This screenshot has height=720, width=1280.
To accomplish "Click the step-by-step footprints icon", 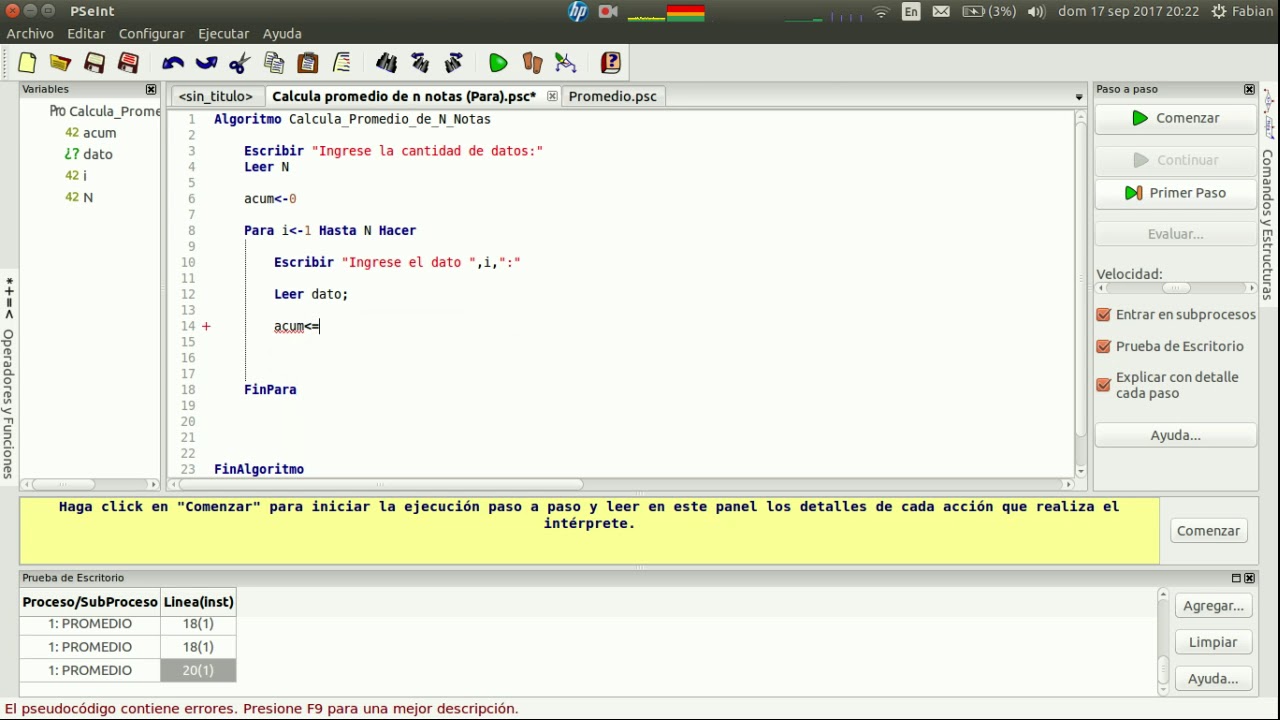I will (x=532, y=63).
